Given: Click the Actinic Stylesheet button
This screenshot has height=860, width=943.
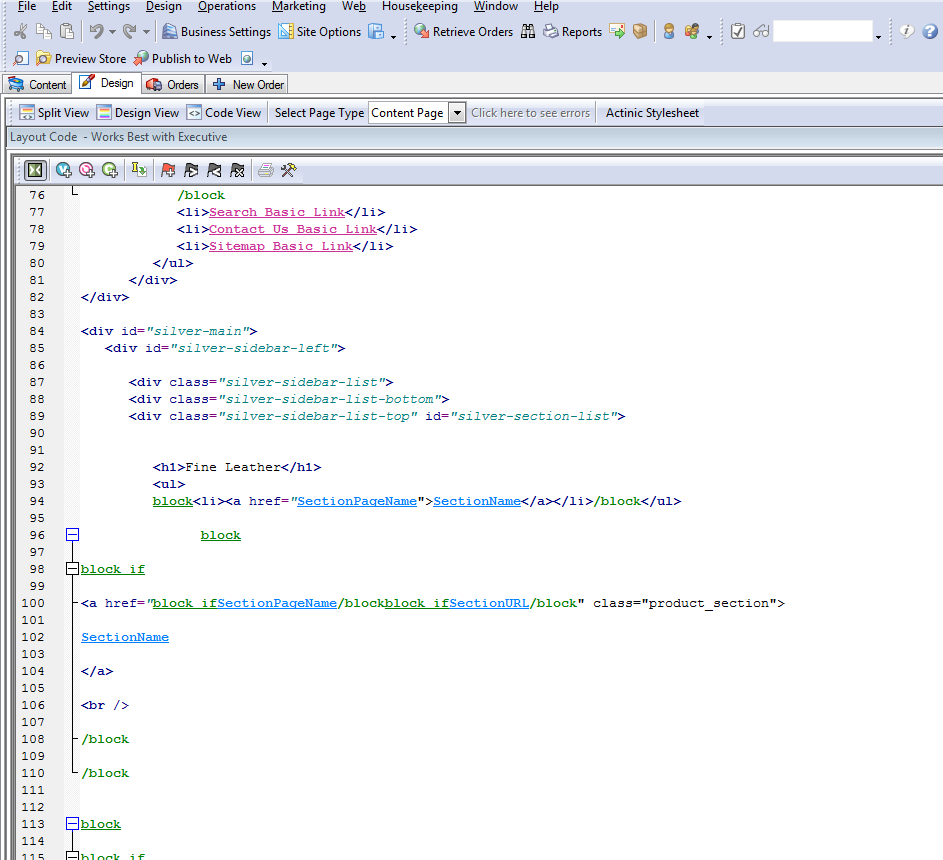Looking at the screenshot, I should 652,113.
